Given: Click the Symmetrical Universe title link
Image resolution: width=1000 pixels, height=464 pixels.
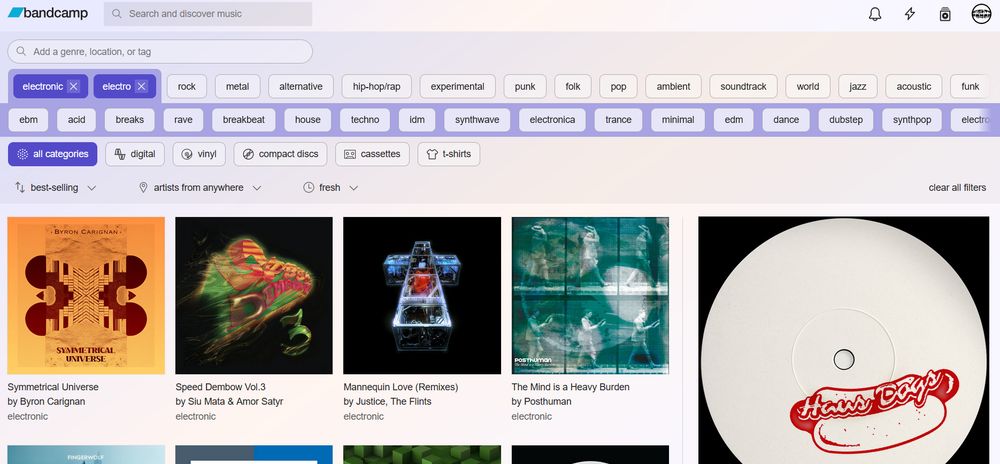Looking at the screenshot, I should pyautogui.click(x=53, y=387).
